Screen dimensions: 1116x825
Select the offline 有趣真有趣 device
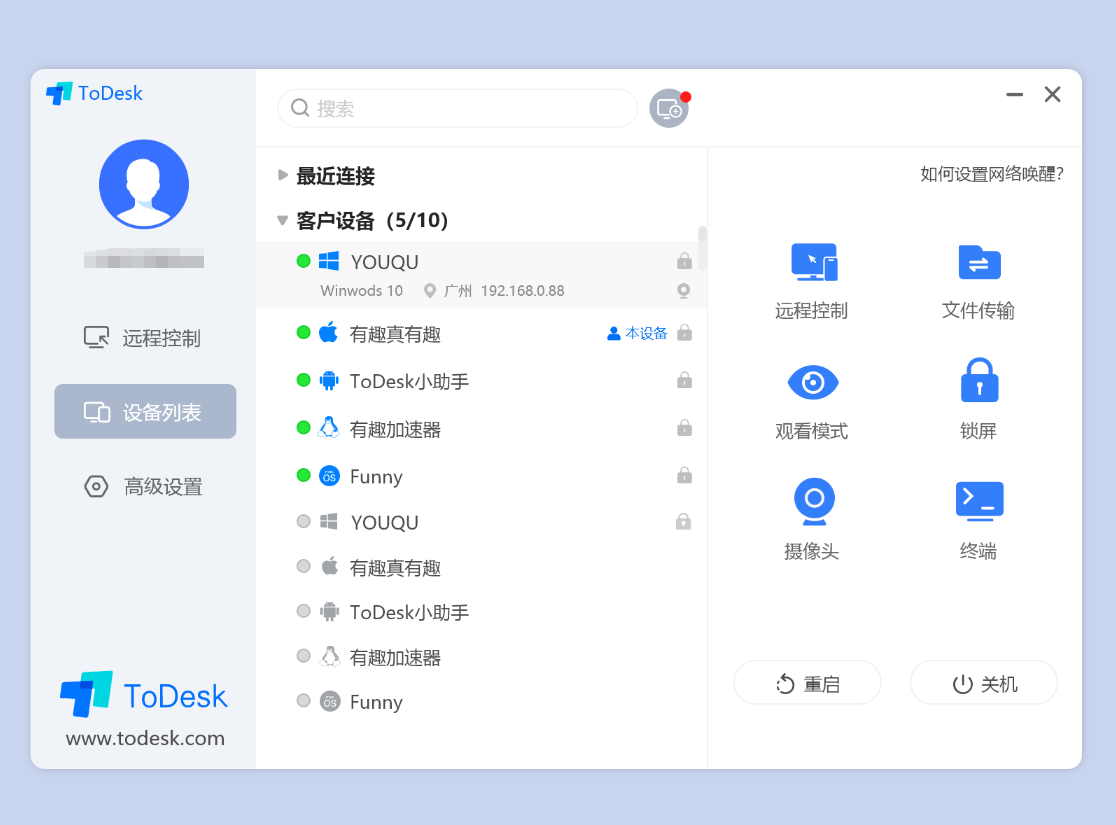click(481, 567)
